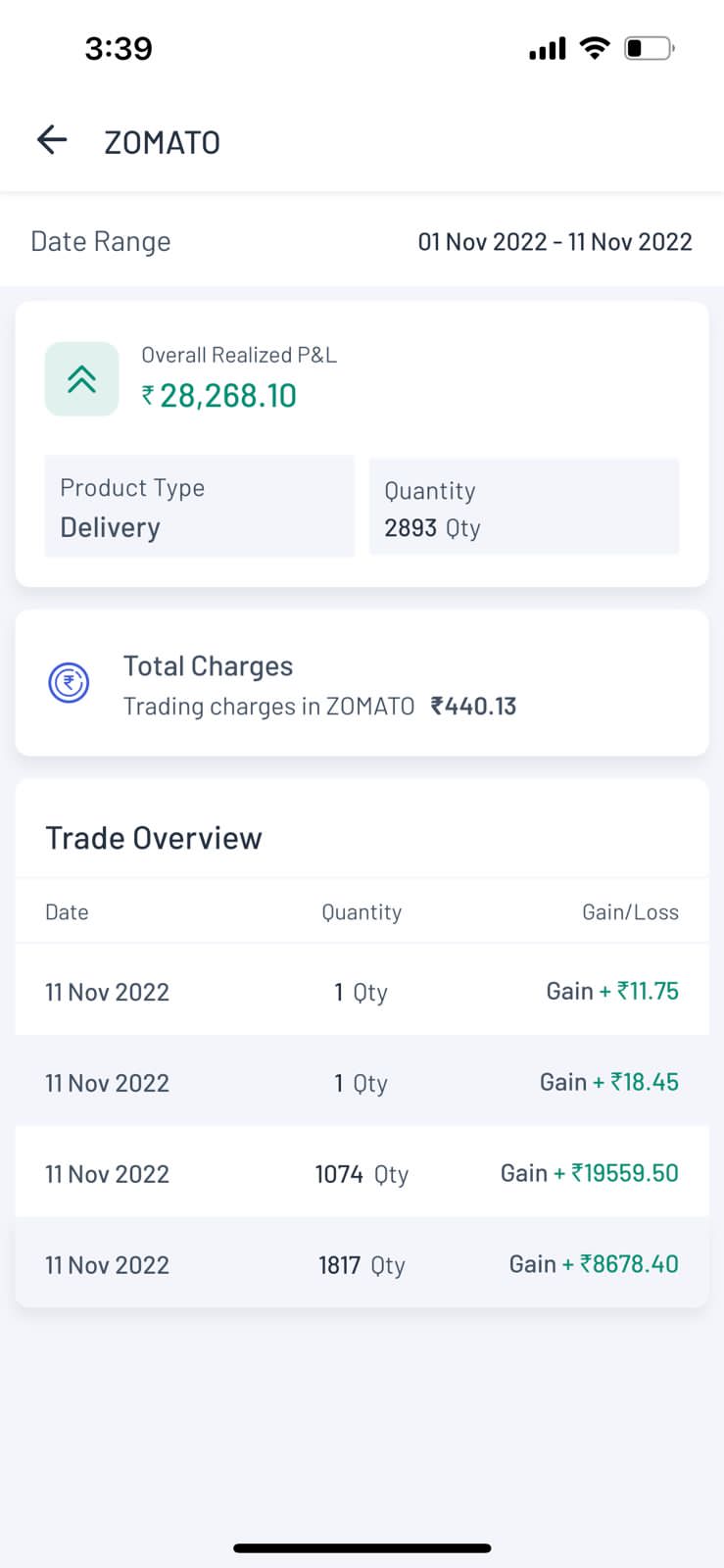The image size is (724, 1568).
Task: Select the Quantity 2893 Qty box
Action: point(523,508)
